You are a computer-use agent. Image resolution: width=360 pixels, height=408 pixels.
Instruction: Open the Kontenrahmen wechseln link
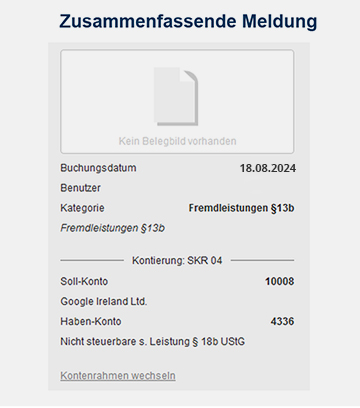(118, 376)
